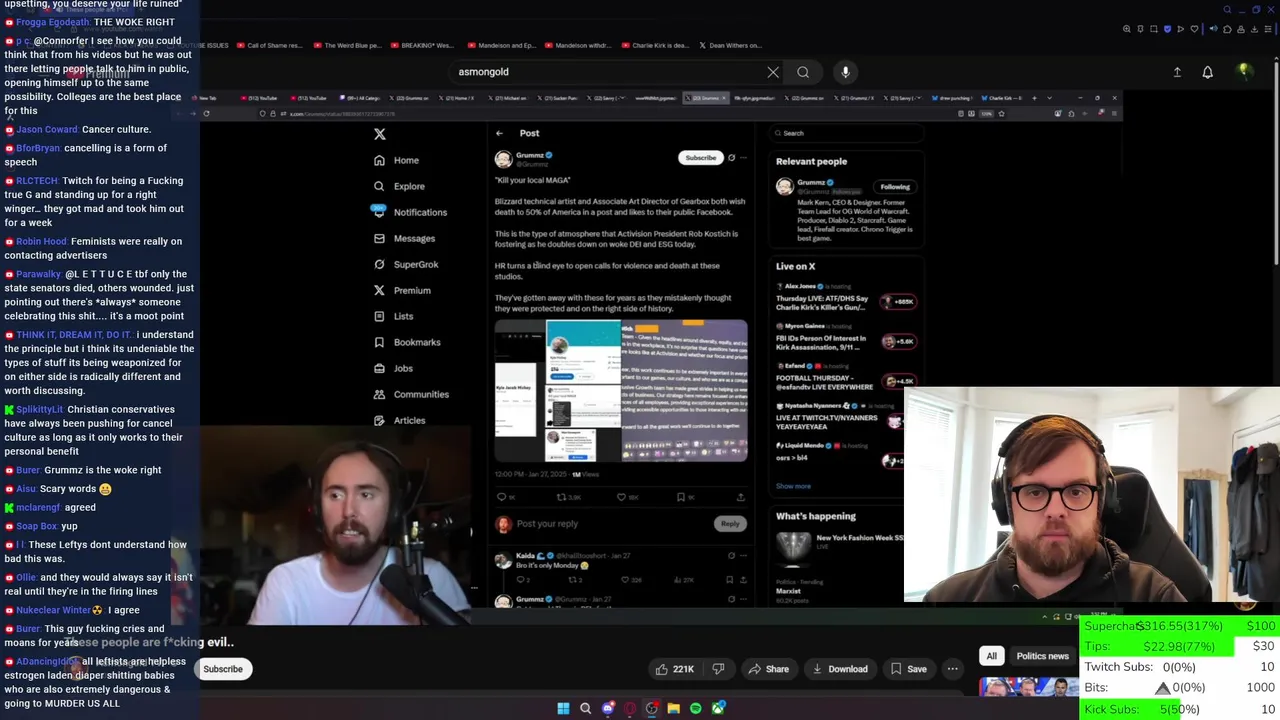Subscribe to the YouTube channel
The image size is (1280, 720).
[223, 669]
